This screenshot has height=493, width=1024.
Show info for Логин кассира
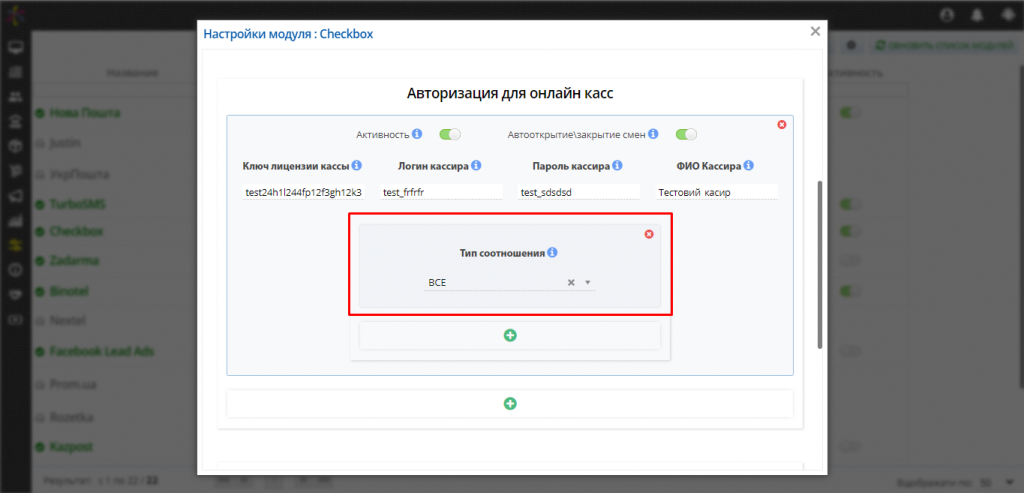point(476,166)
